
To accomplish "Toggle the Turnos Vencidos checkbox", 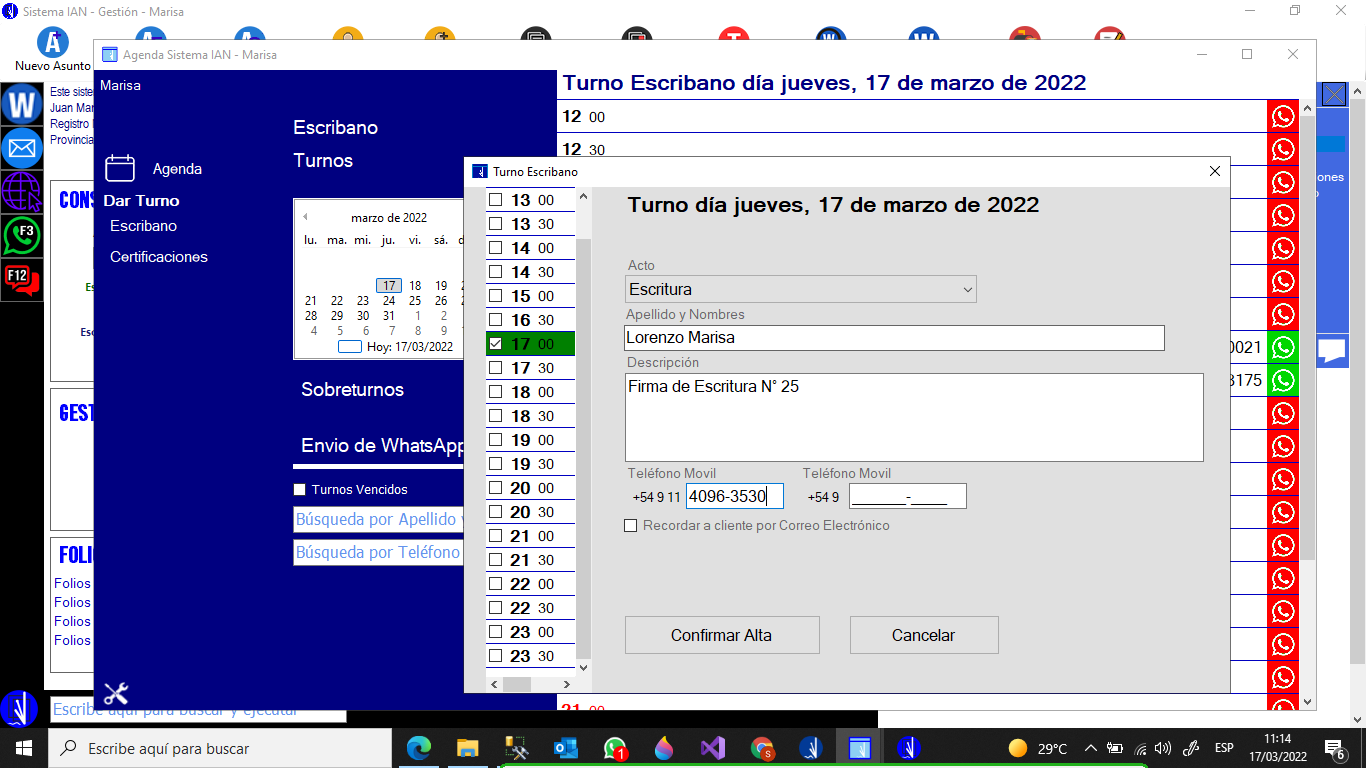I will click(299, 490).
